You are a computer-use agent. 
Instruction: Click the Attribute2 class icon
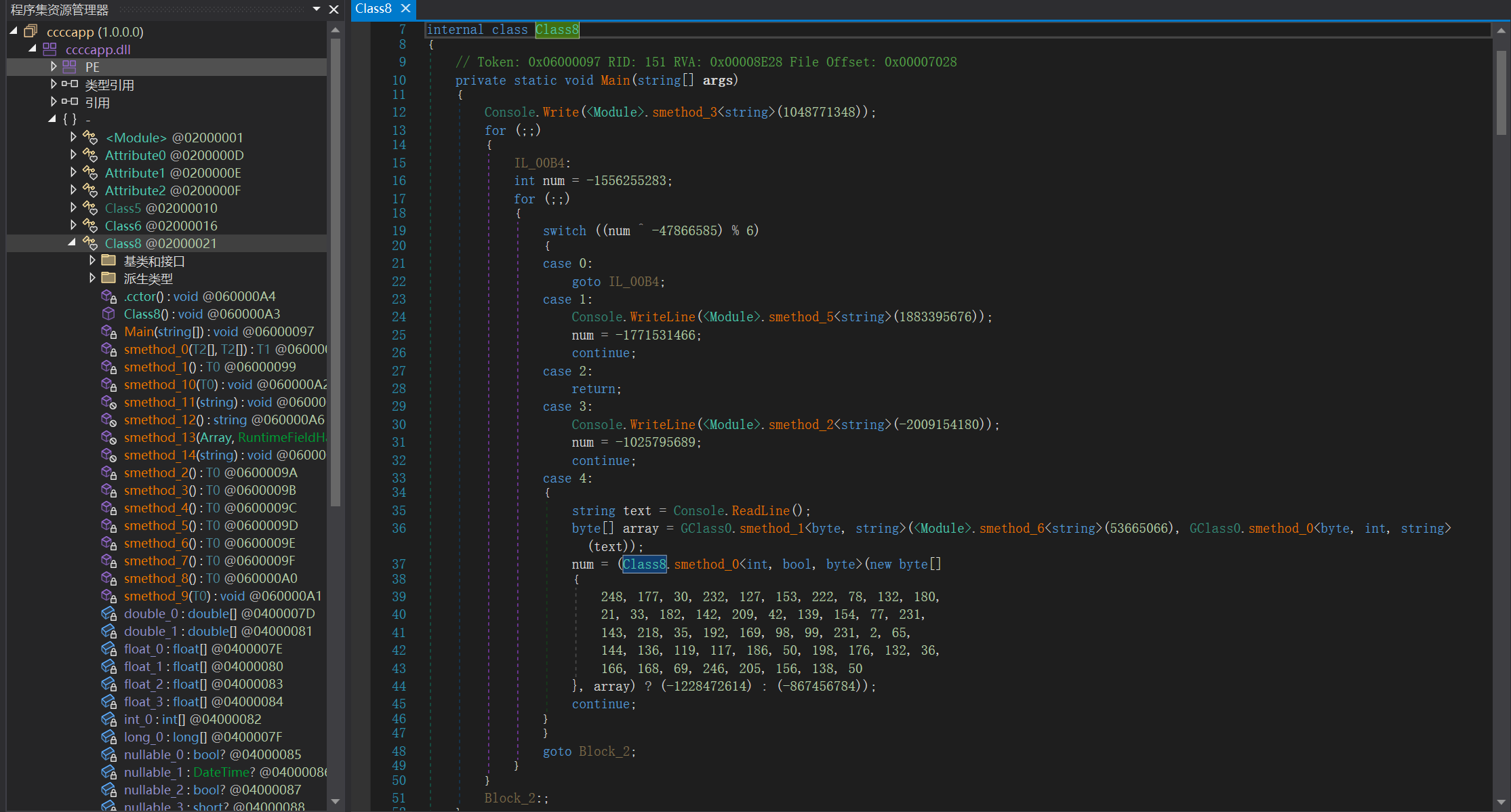coord(90,190)
